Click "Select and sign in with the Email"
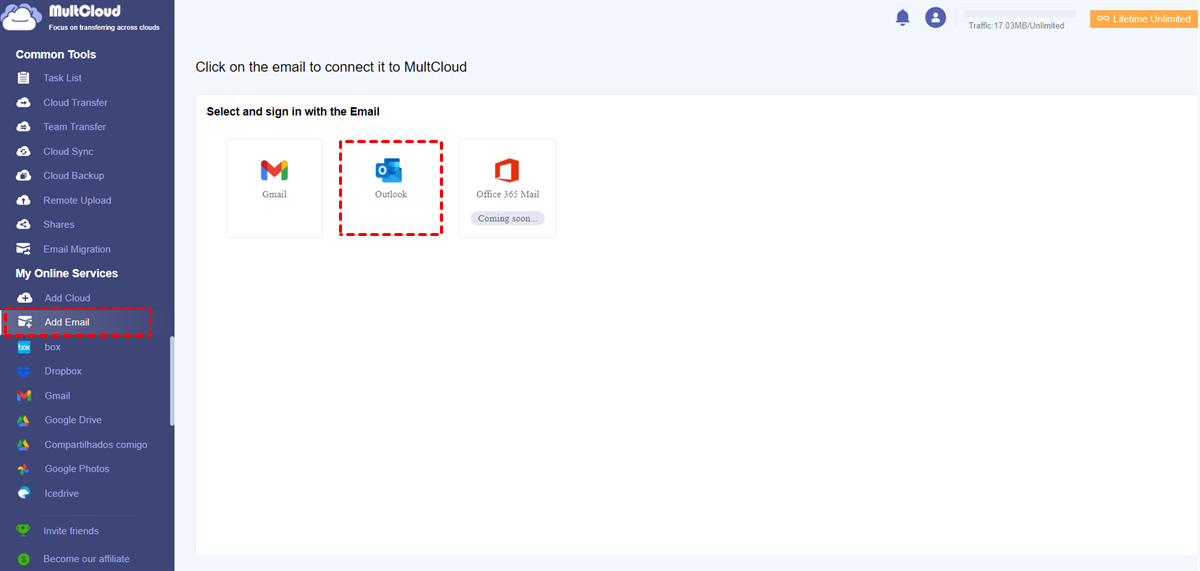Viewport: 1200px width, 571px height. click(293, 112)
